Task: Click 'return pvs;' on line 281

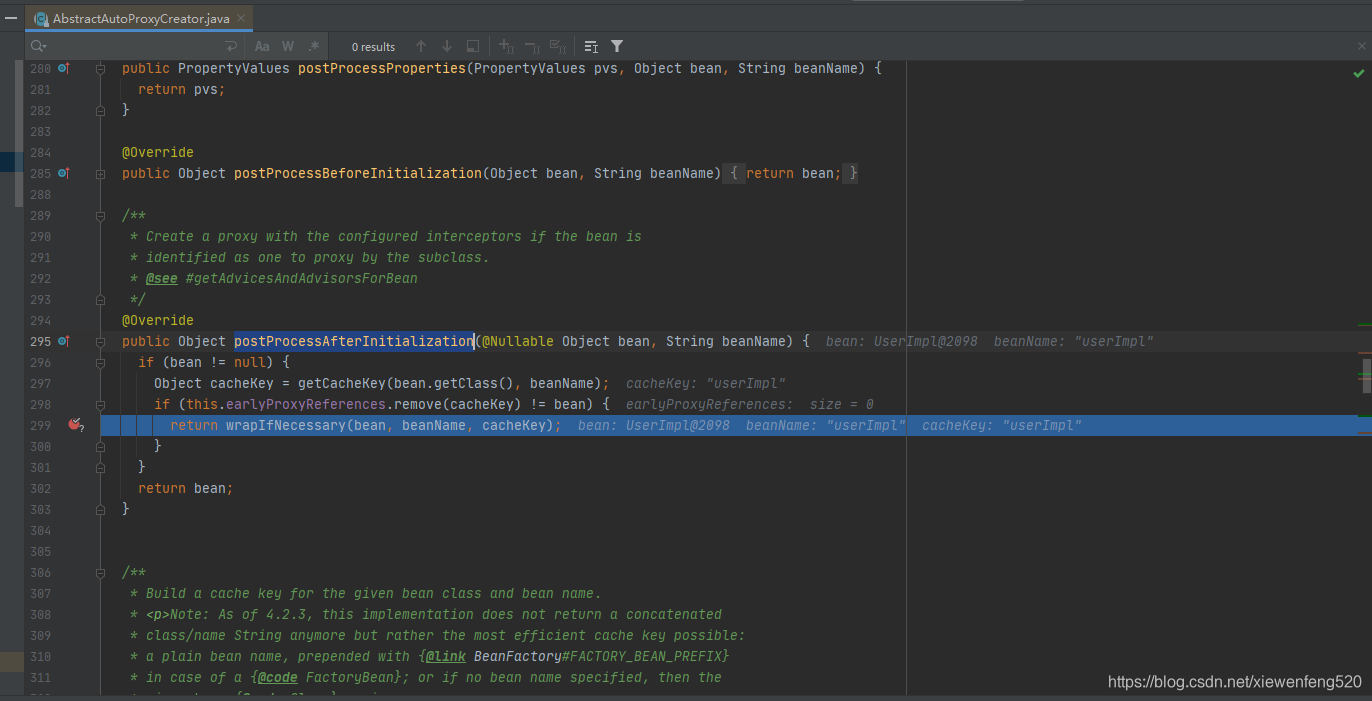Action: click(182, 89)
